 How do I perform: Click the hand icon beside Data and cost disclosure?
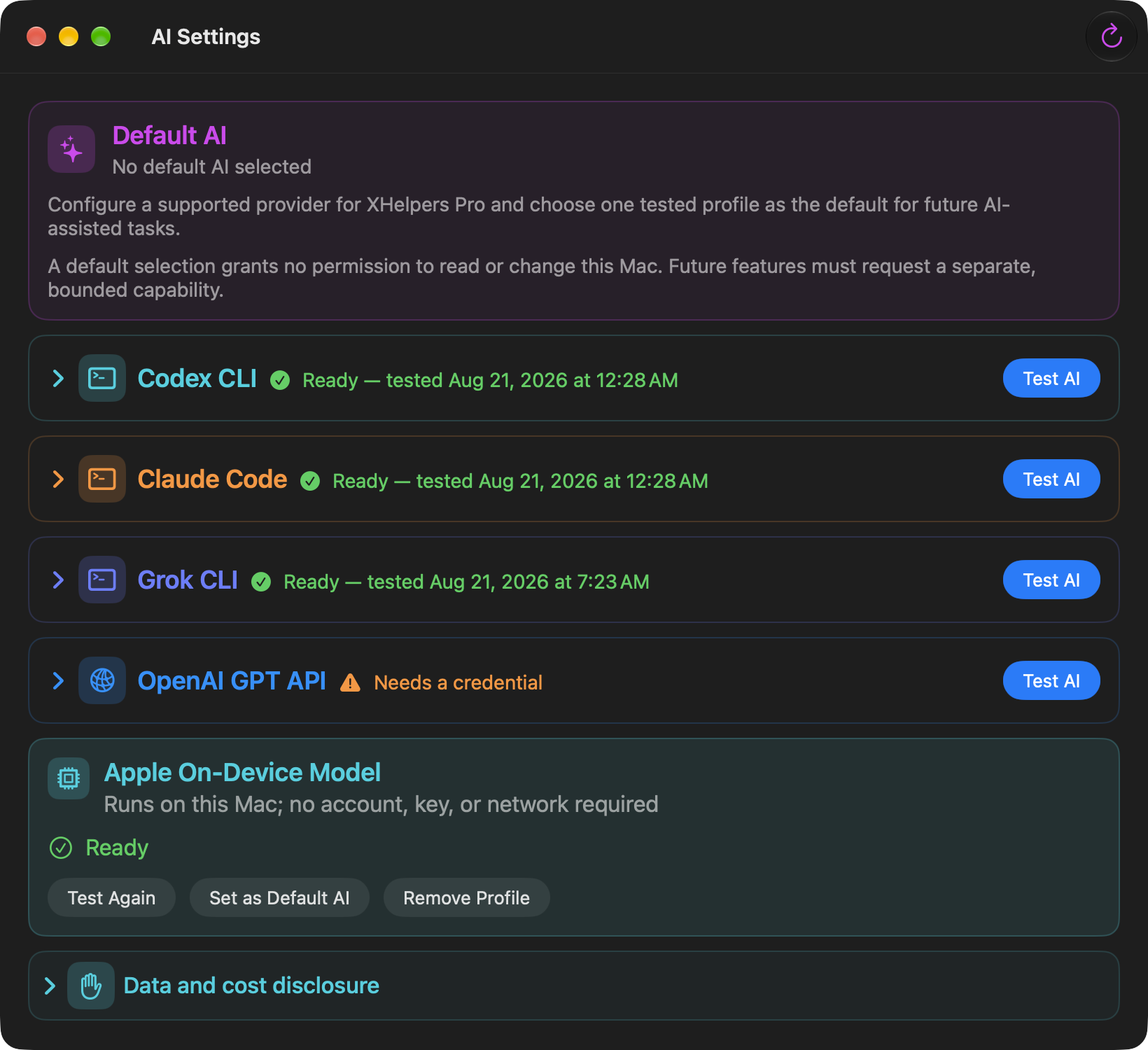pos(91,986)
